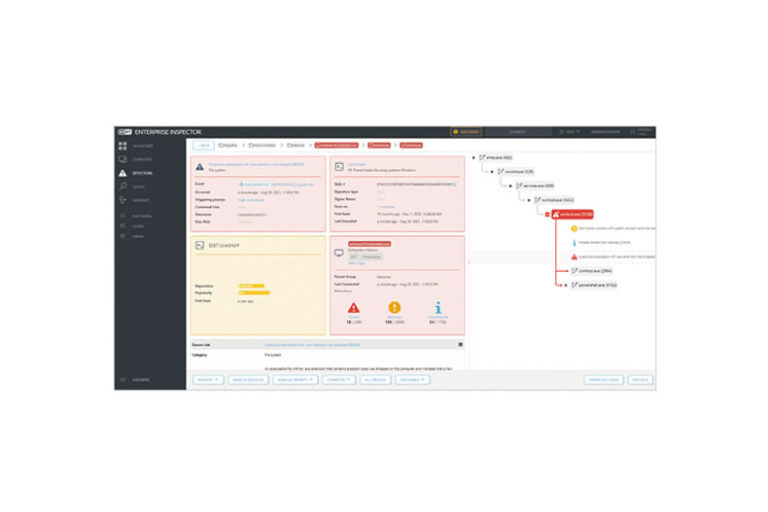Open the Dashboard icon in the sidebar
Viewport: 768px width, 512px height.
[x=122, y=145]
